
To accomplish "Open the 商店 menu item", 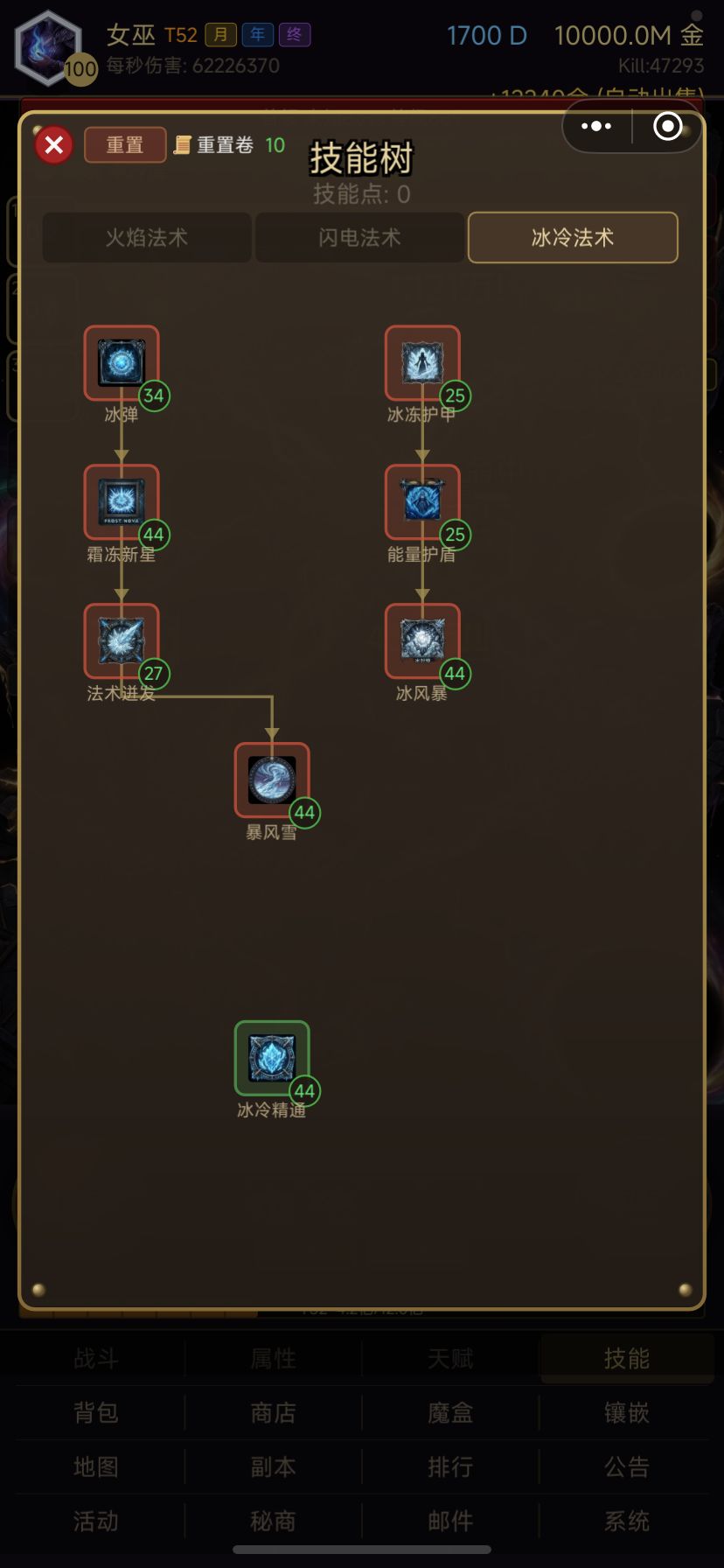I will (273, 1413).
